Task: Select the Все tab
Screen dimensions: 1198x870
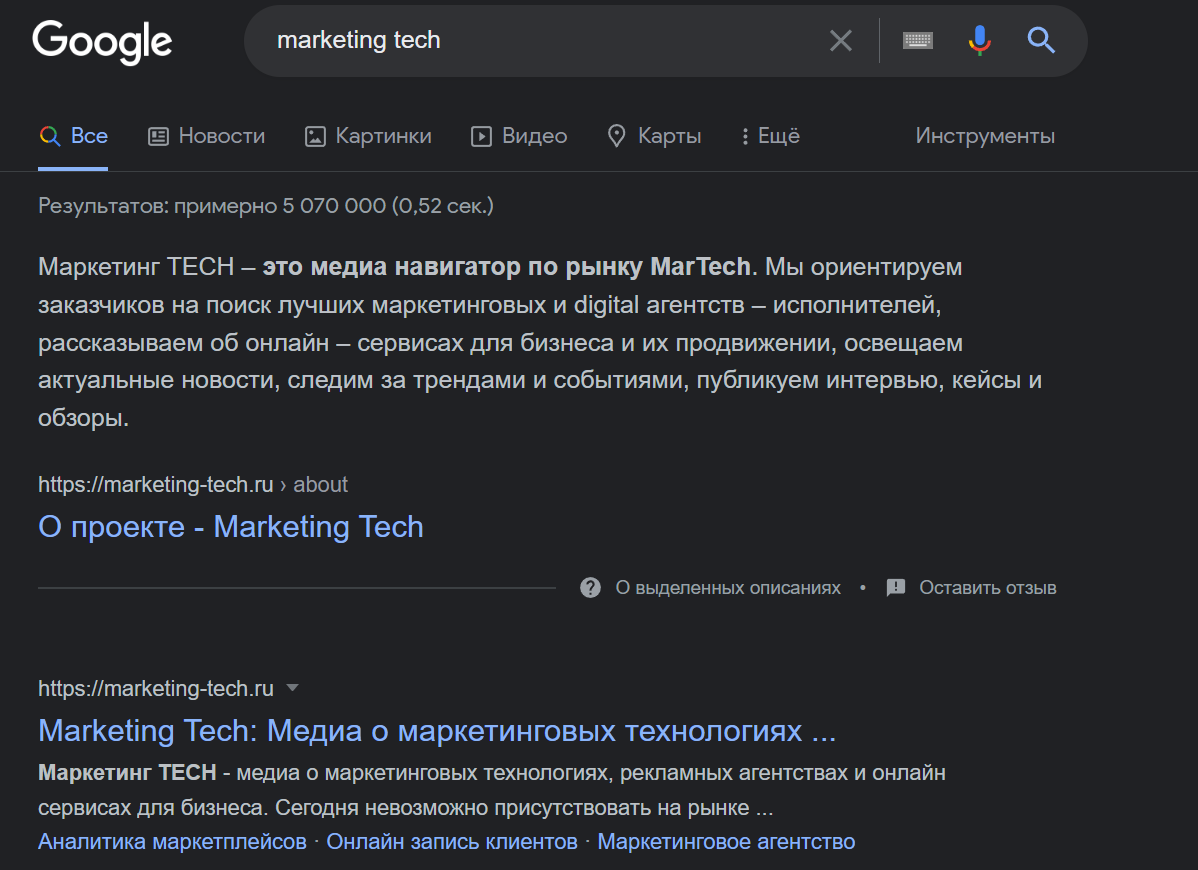Action: [73, 136]
